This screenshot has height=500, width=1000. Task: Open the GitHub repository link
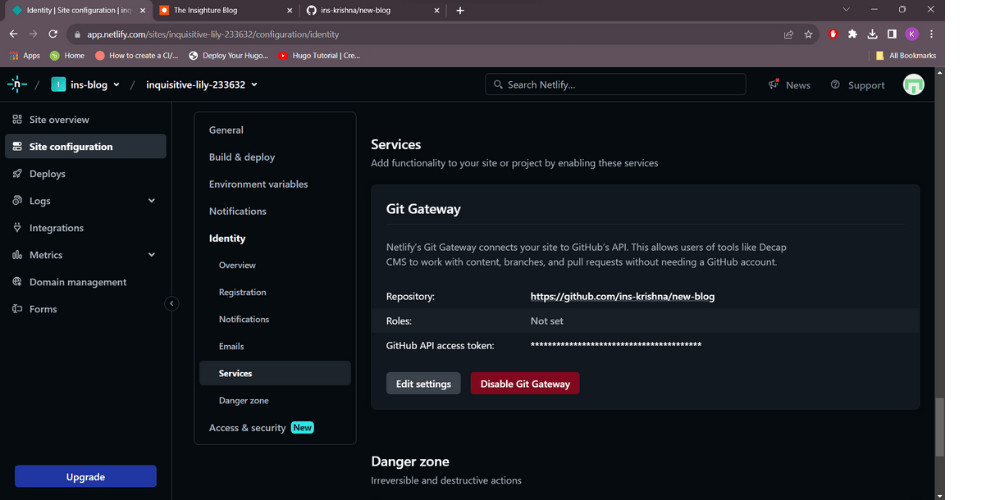coord(622,297)
